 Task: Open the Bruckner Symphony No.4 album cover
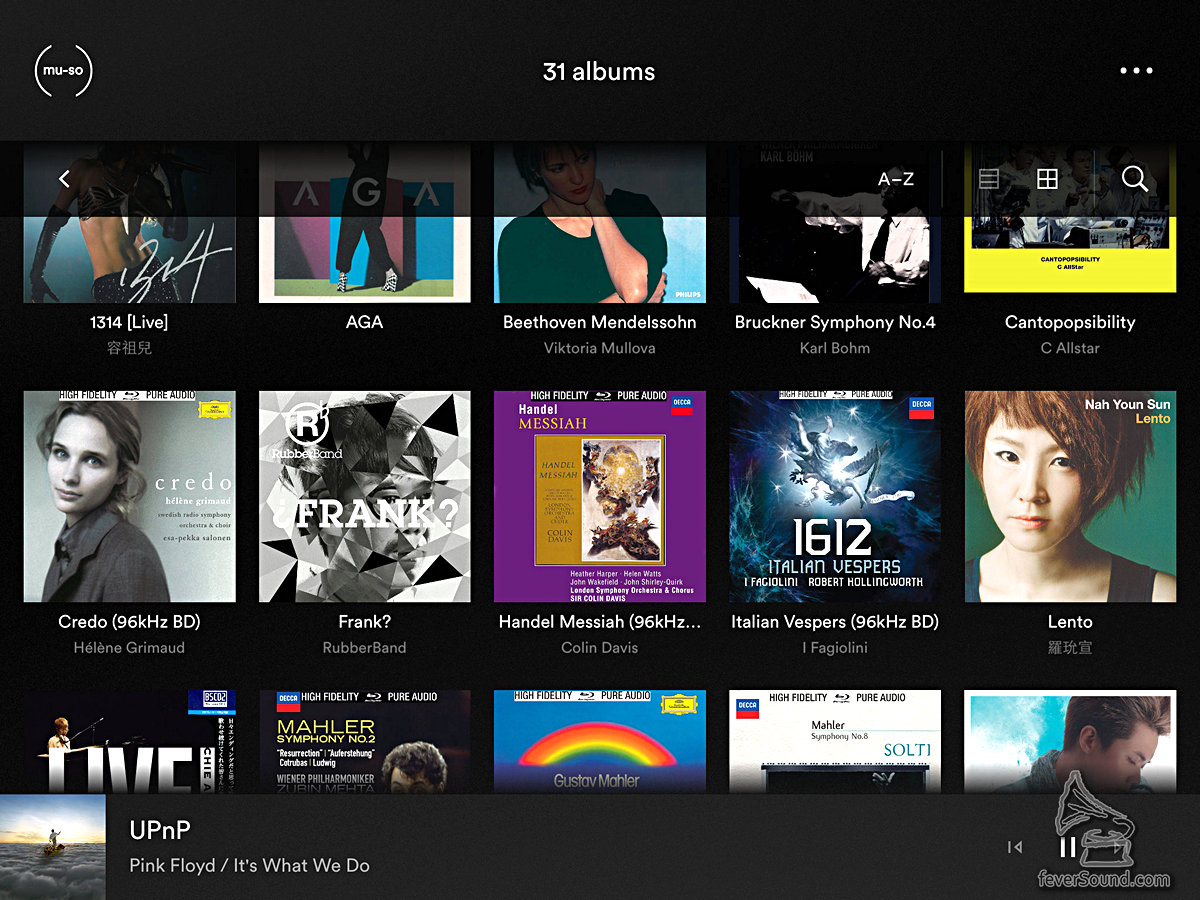click(835, 223)
